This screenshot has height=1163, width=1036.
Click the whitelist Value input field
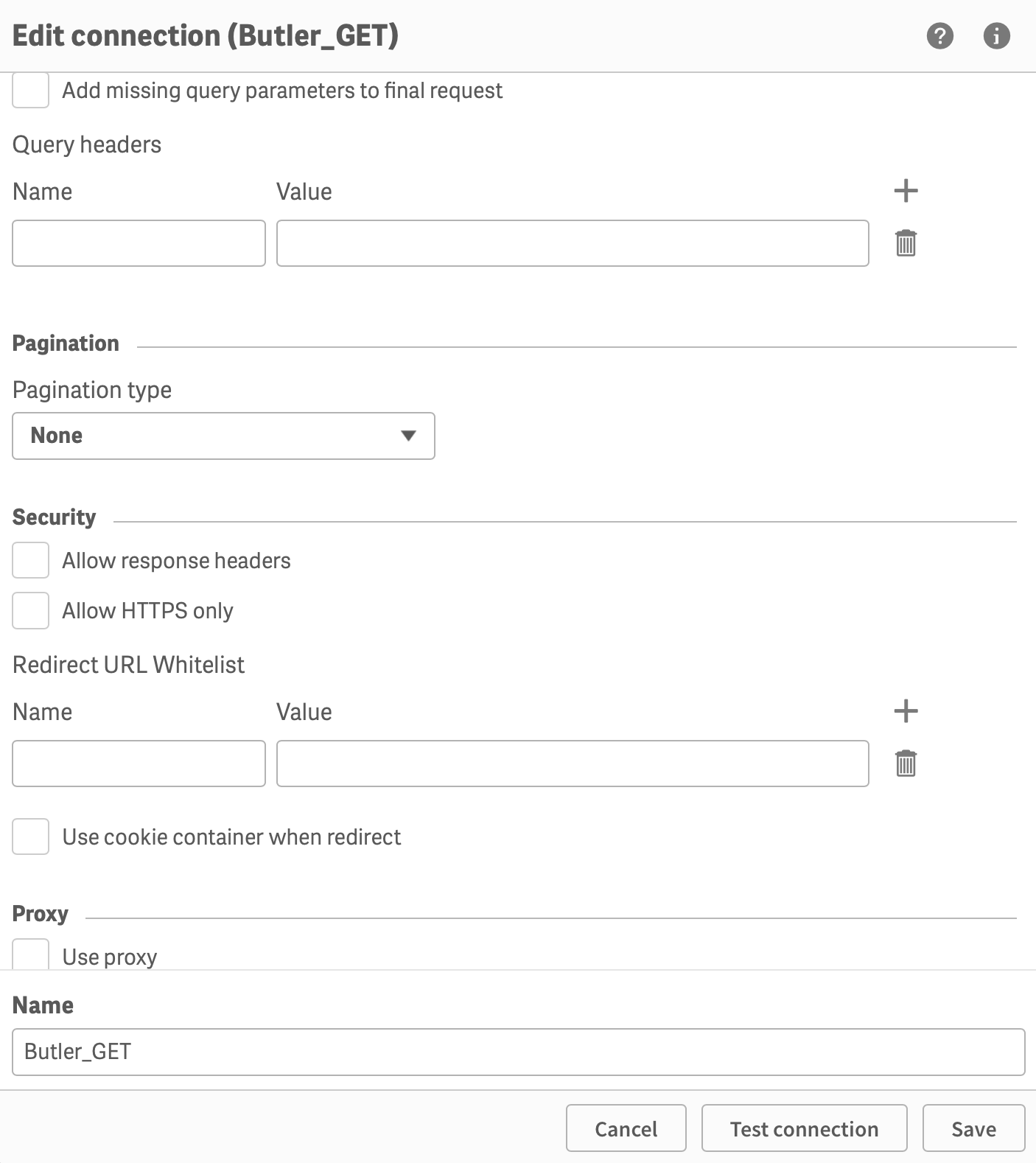573,764
